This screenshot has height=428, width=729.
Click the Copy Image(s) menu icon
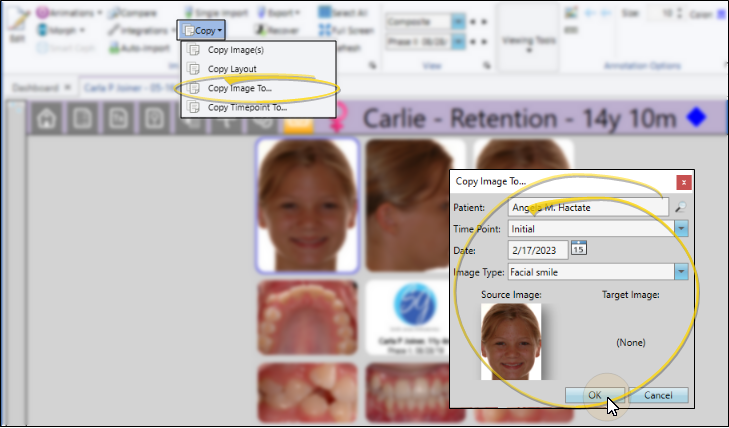click(x=193, y=50)
